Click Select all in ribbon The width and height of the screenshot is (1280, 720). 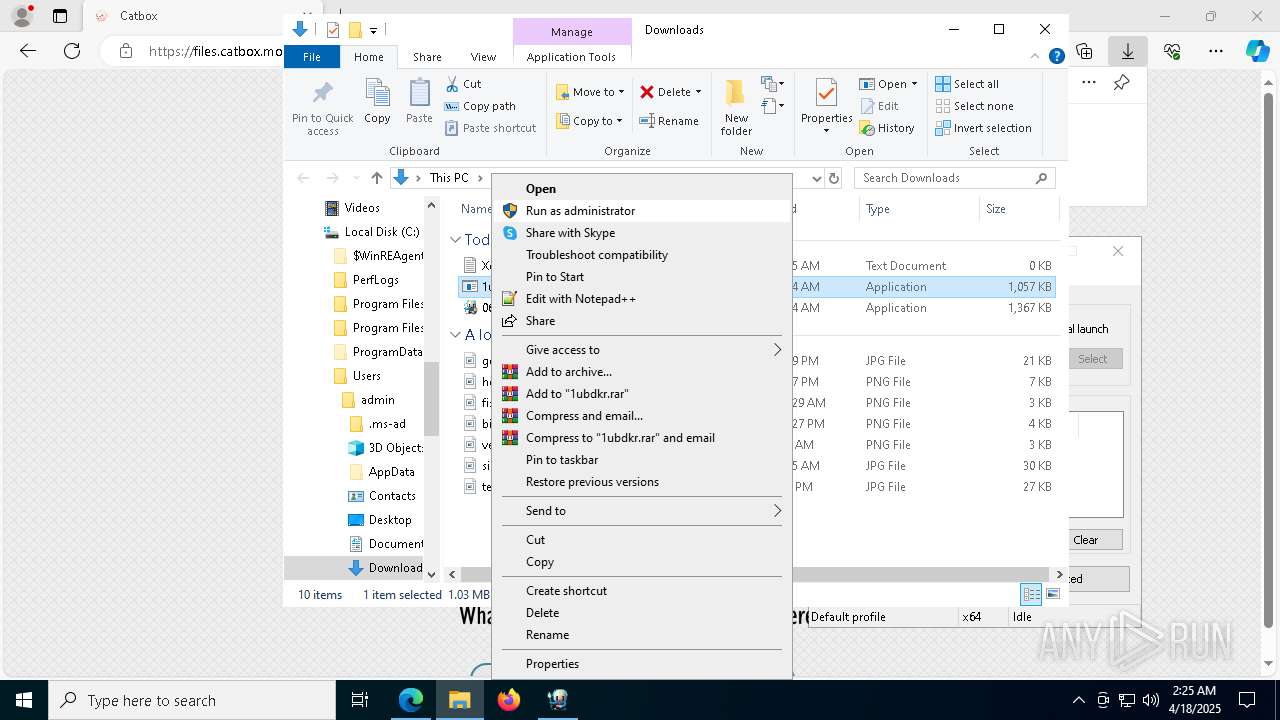pyautogui.click(x=966, y=84)
